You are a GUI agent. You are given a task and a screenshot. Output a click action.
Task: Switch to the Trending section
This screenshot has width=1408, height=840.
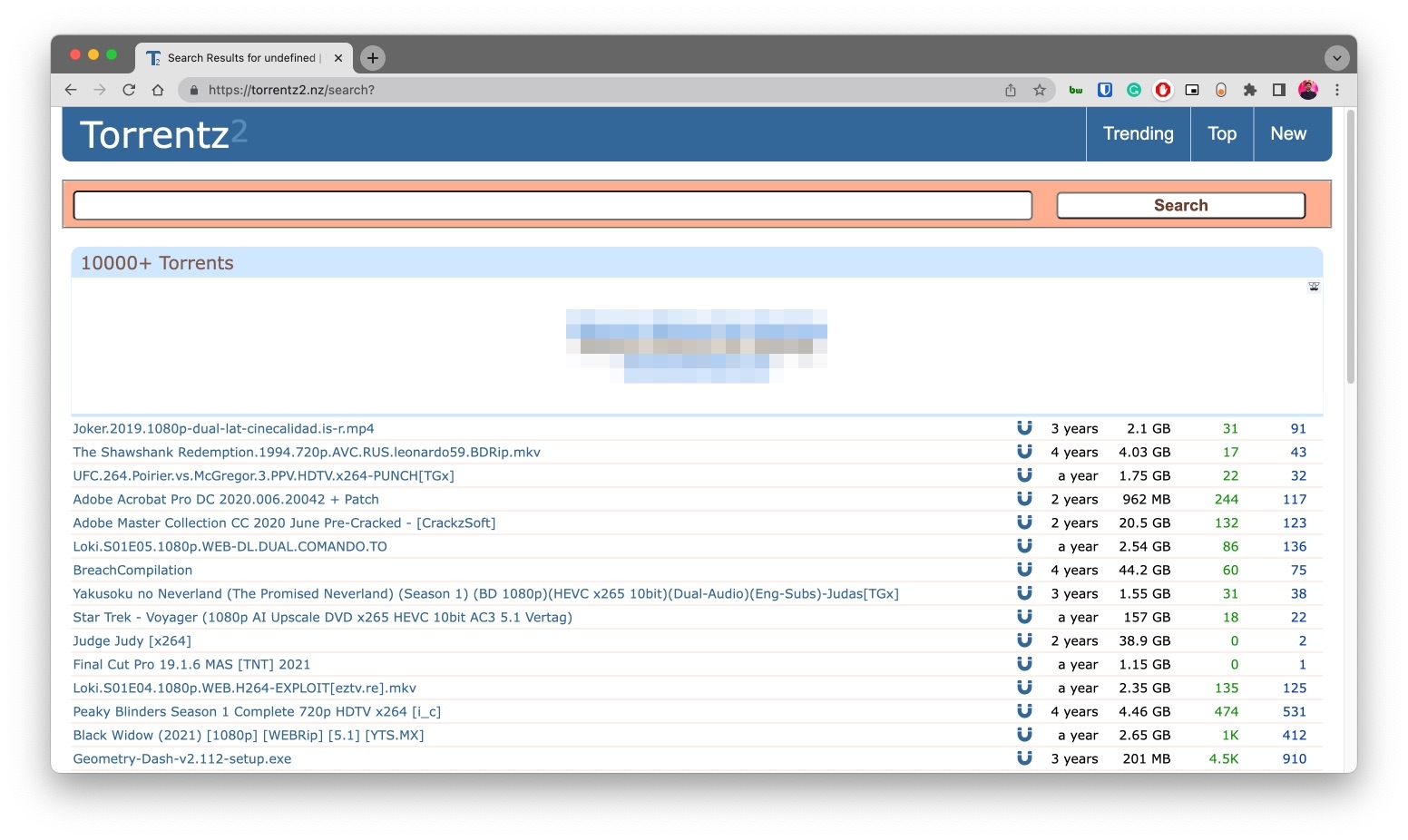1138,133
